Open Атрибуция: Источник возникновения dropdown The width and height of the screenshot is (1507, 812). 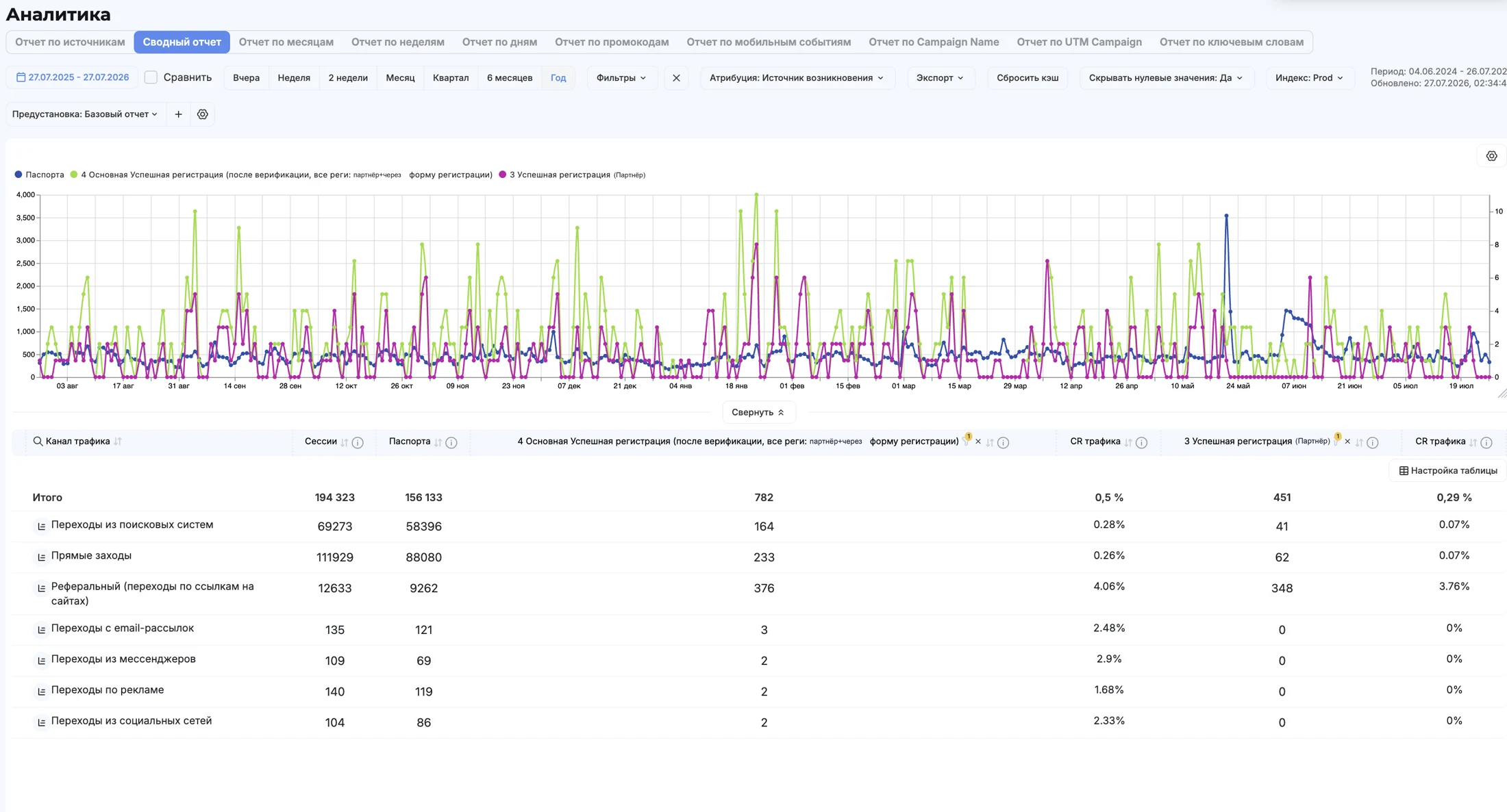click(797, 78)
